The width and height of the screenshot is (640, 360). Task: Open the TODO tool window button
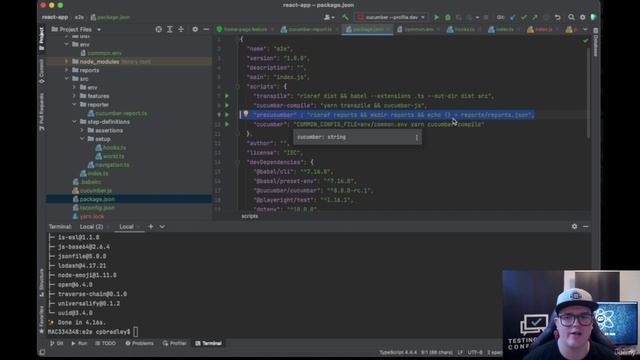tap(105, 343)
